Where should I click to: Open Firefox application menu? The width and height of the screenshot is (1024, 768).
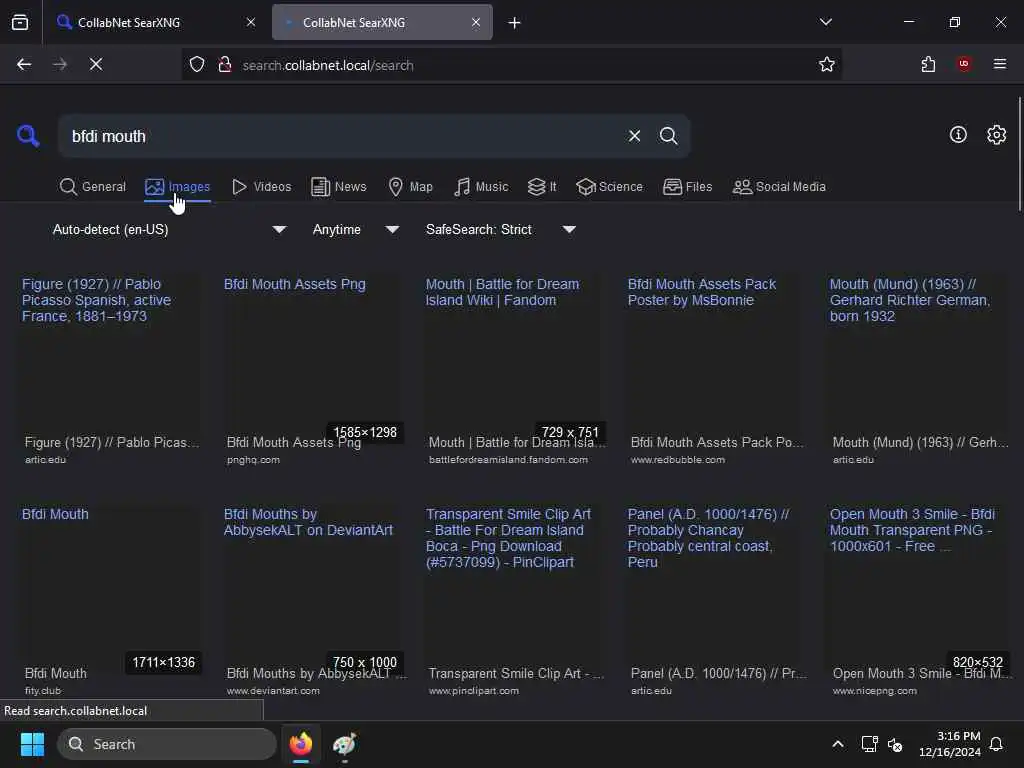(x=1000, y=64)
